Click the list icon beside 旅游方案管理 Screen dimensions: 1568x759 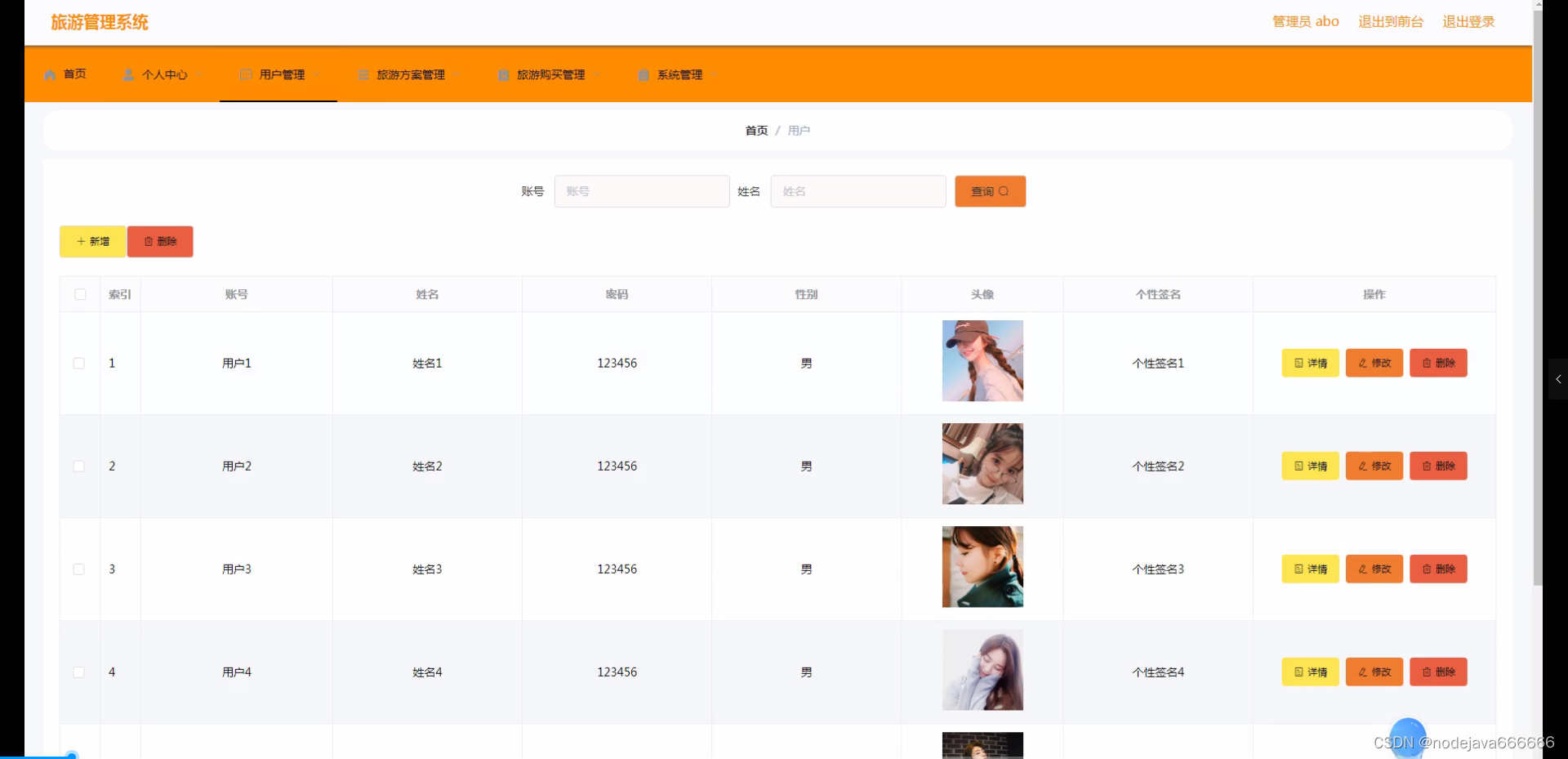363,74
